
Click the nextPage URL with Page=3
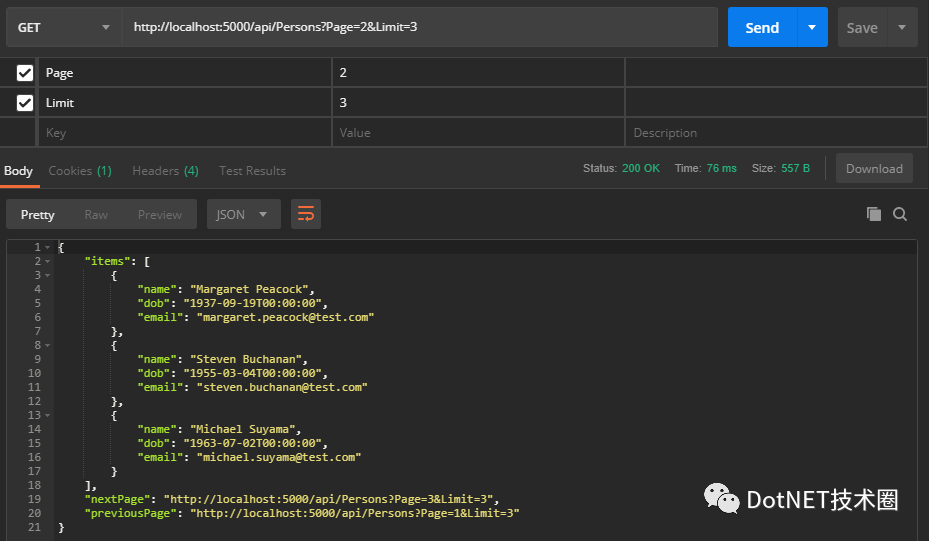coord(328,499)
